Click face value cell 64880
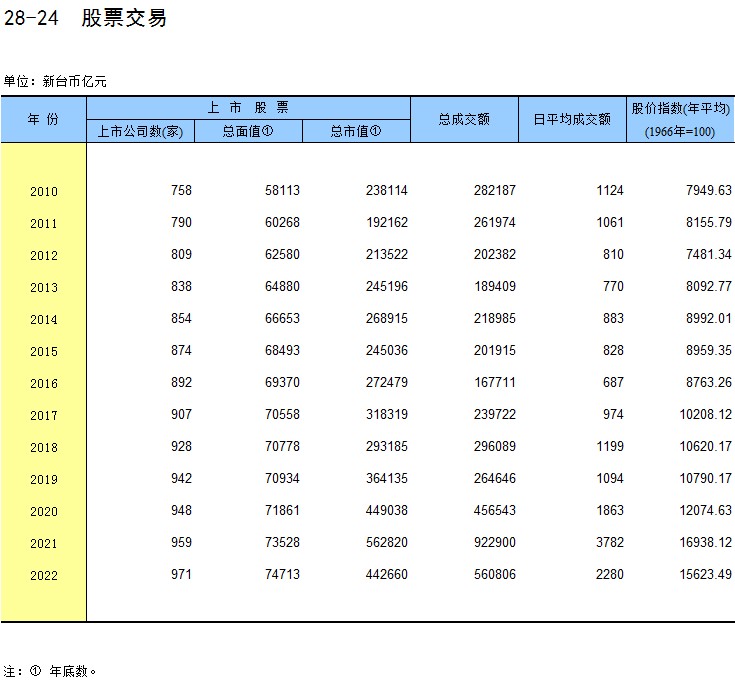The height and width of the screenshot is (687, 735). point(282,286)
